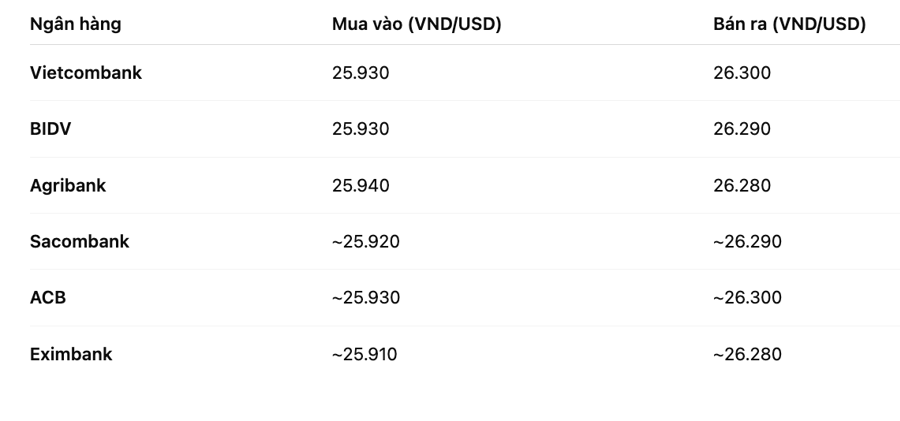Click Agribank selling rate 26.280

click(x=742, y=186)
